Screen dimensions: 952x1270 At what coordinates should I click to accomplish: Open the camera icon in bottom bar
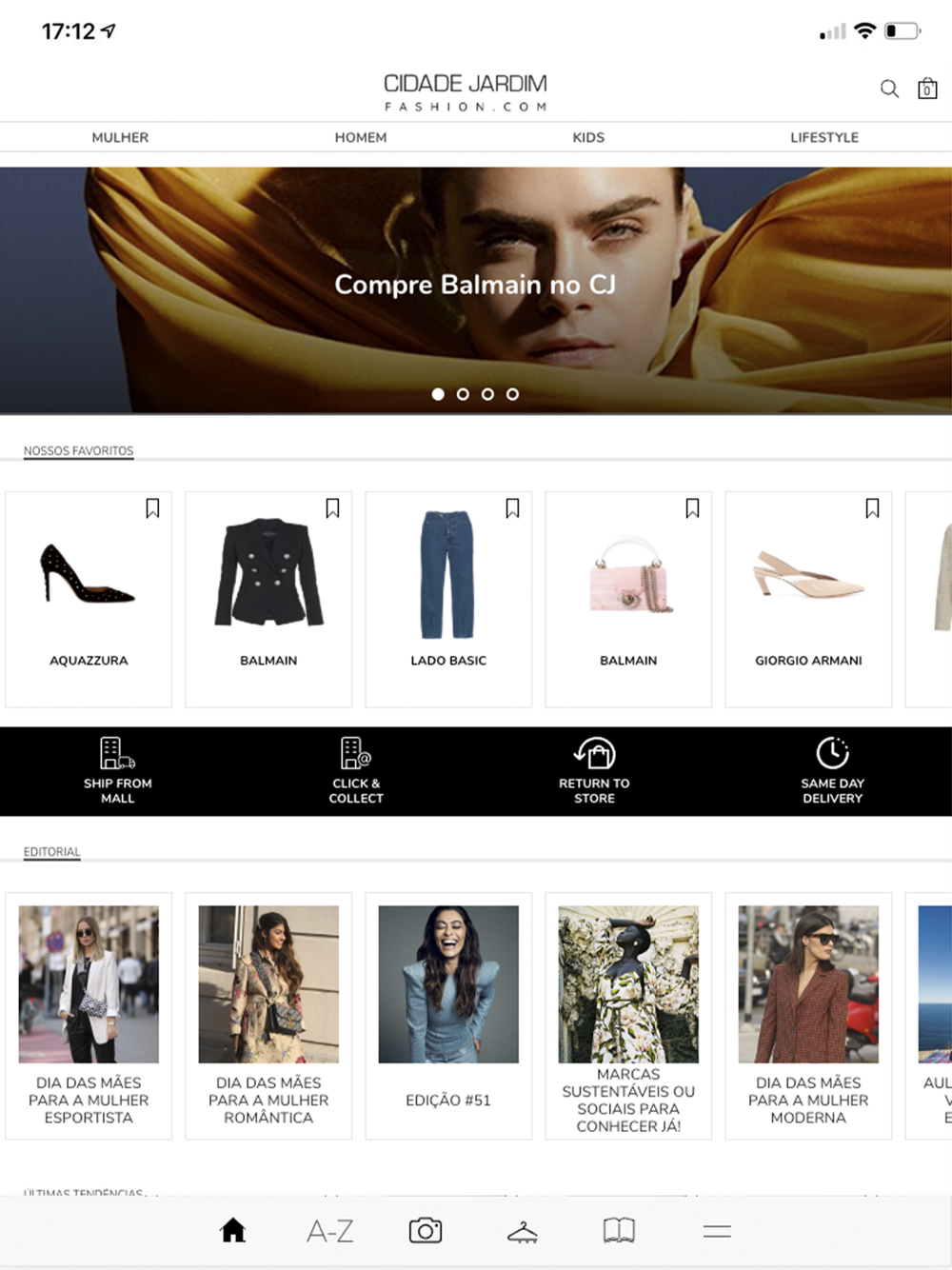tap(426, 1230)
